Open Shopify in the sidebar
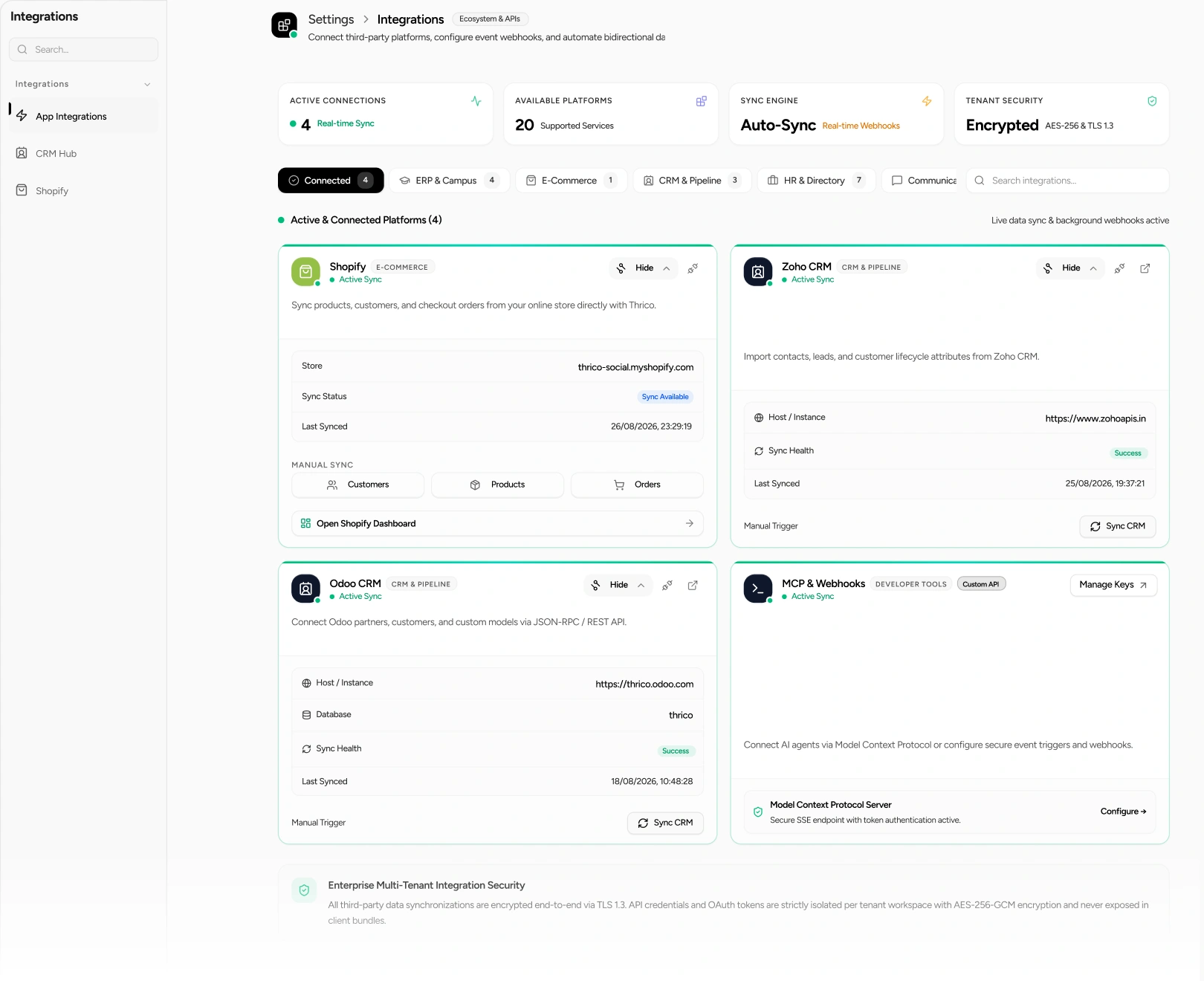 coord(83,191)
